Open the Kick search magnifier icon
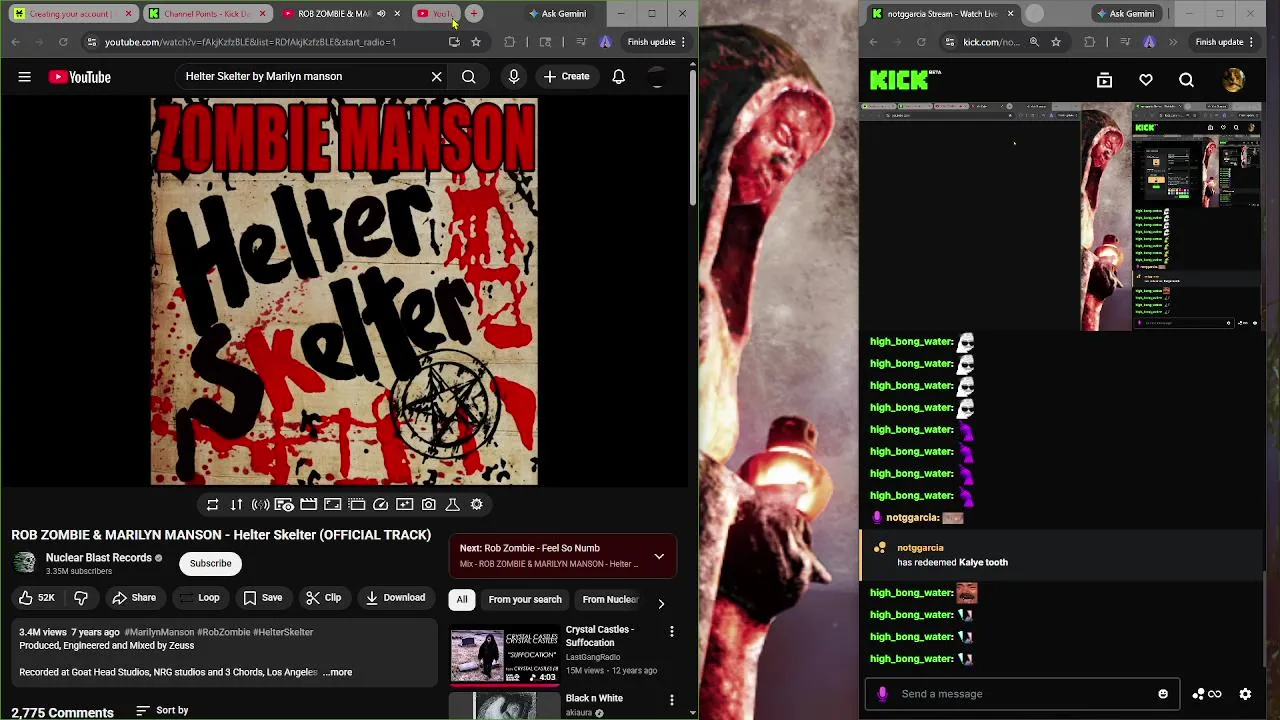 (x=1186, y=80)
